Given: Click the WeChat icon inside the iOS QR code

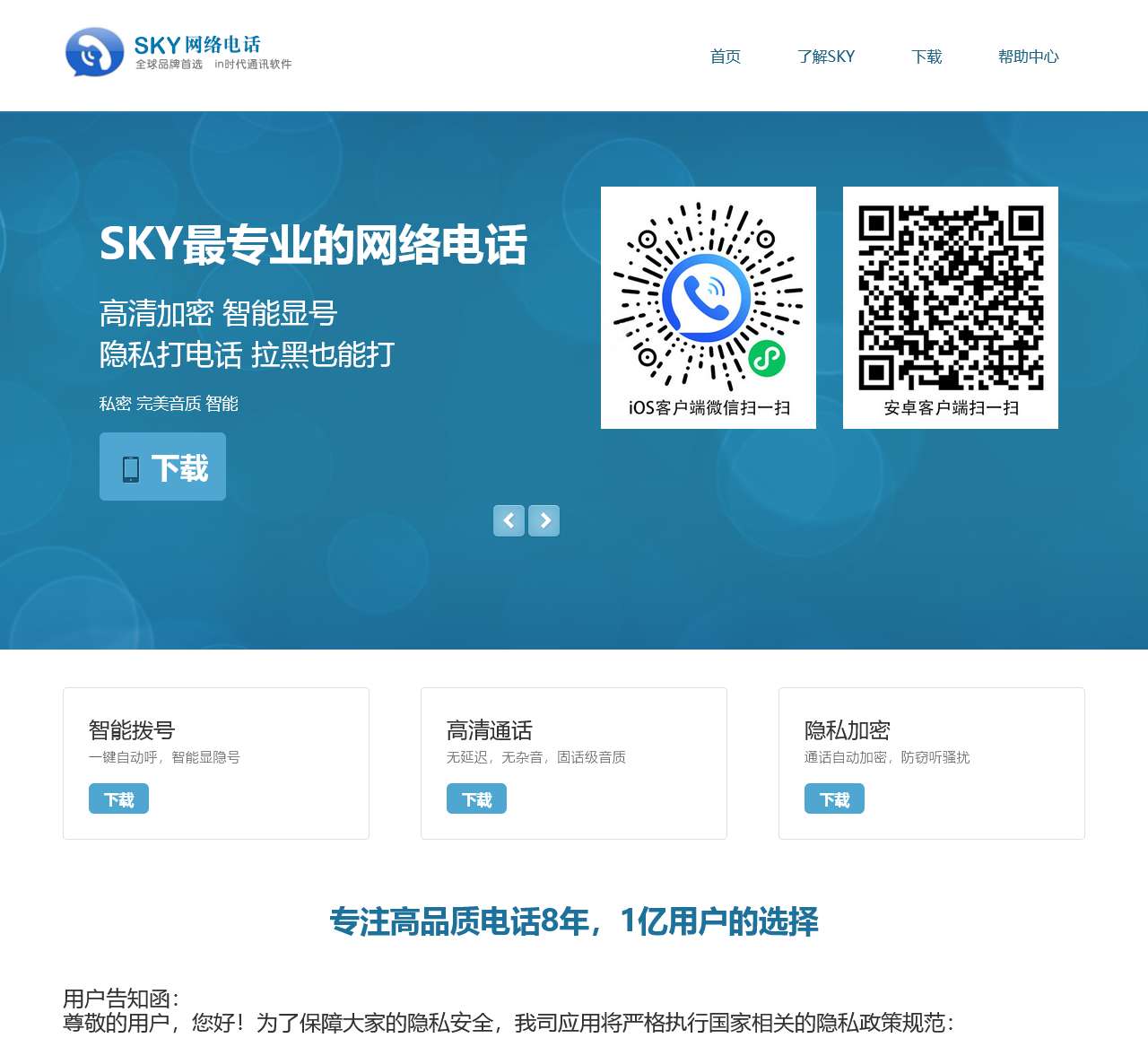Looking at the screenshot, I should pos(768,357).
